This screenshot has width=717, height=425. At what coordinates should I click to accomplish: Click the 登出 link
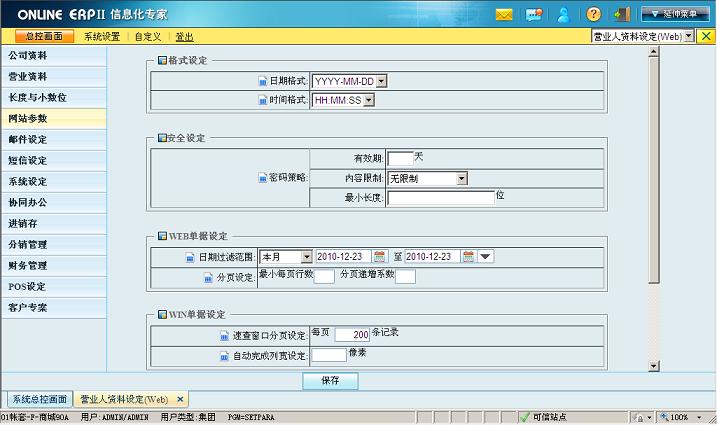coord(184,36)
